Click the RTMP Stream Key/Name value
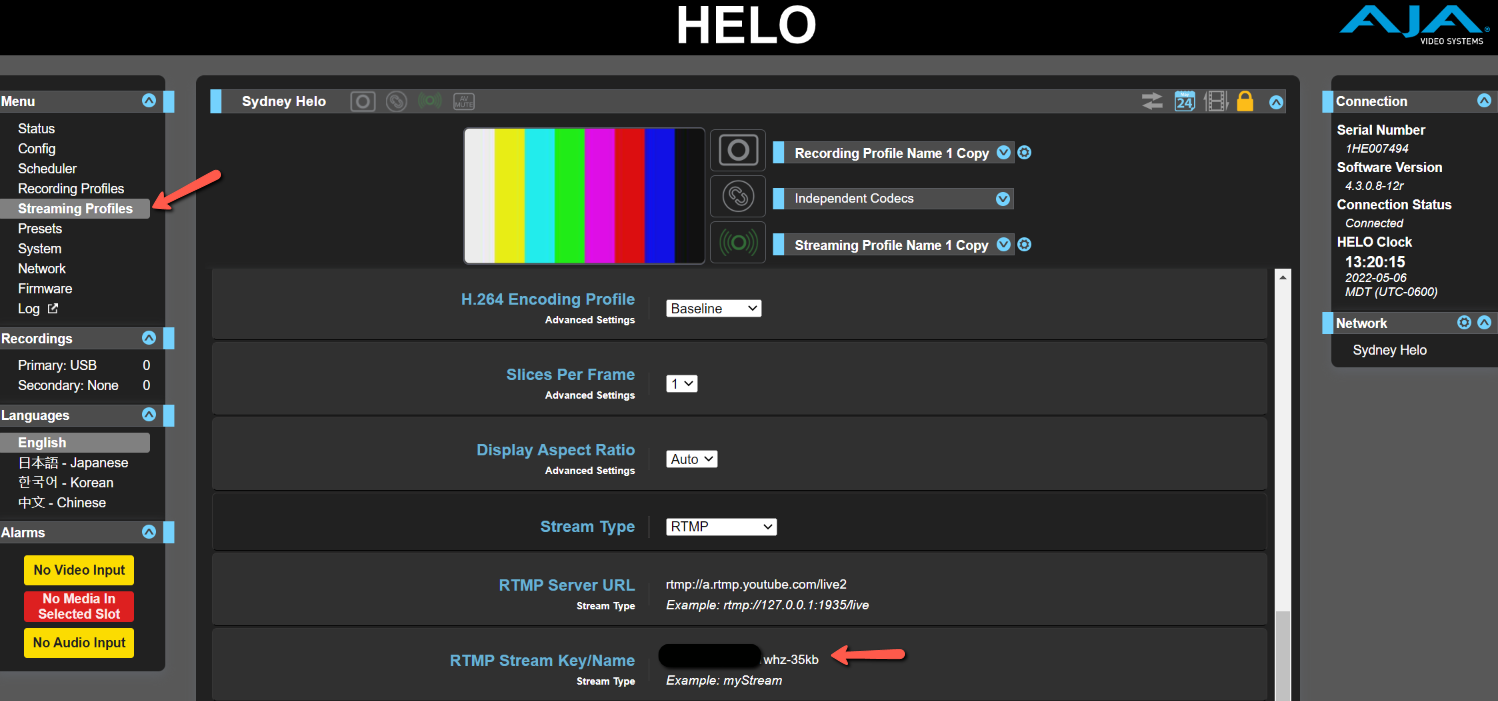This screenshot has height=701, width=1498. [739, 659]
